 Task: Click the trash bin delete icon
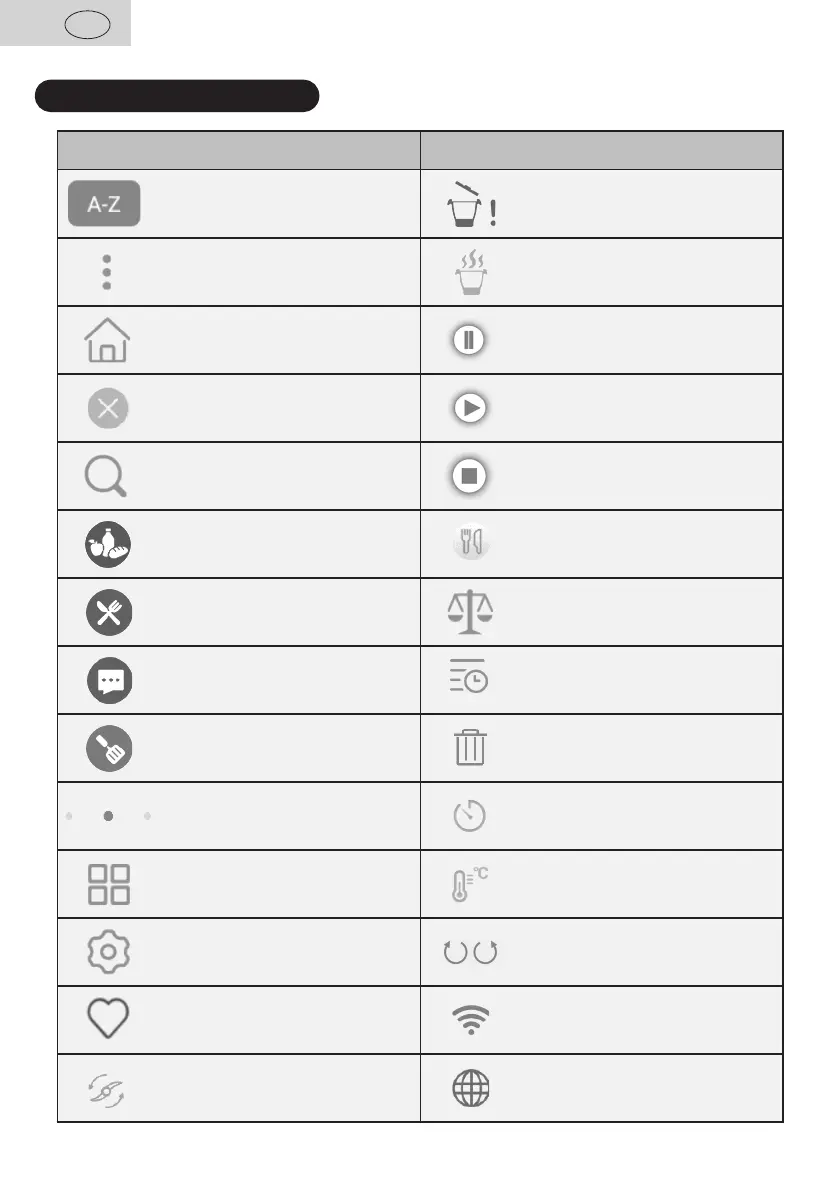[x=470, y=748]
